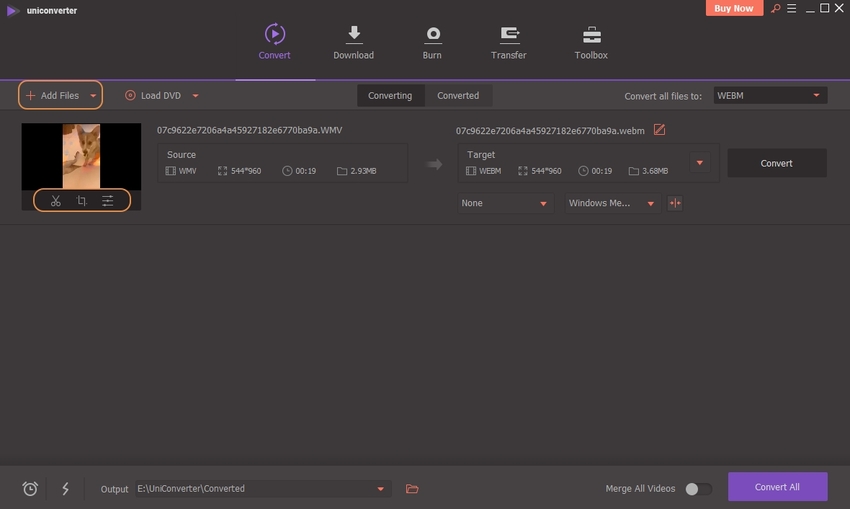Open the Load DVD dropdown arrow
This screenshot has height=509, width=850.
(x=195, y=96)
